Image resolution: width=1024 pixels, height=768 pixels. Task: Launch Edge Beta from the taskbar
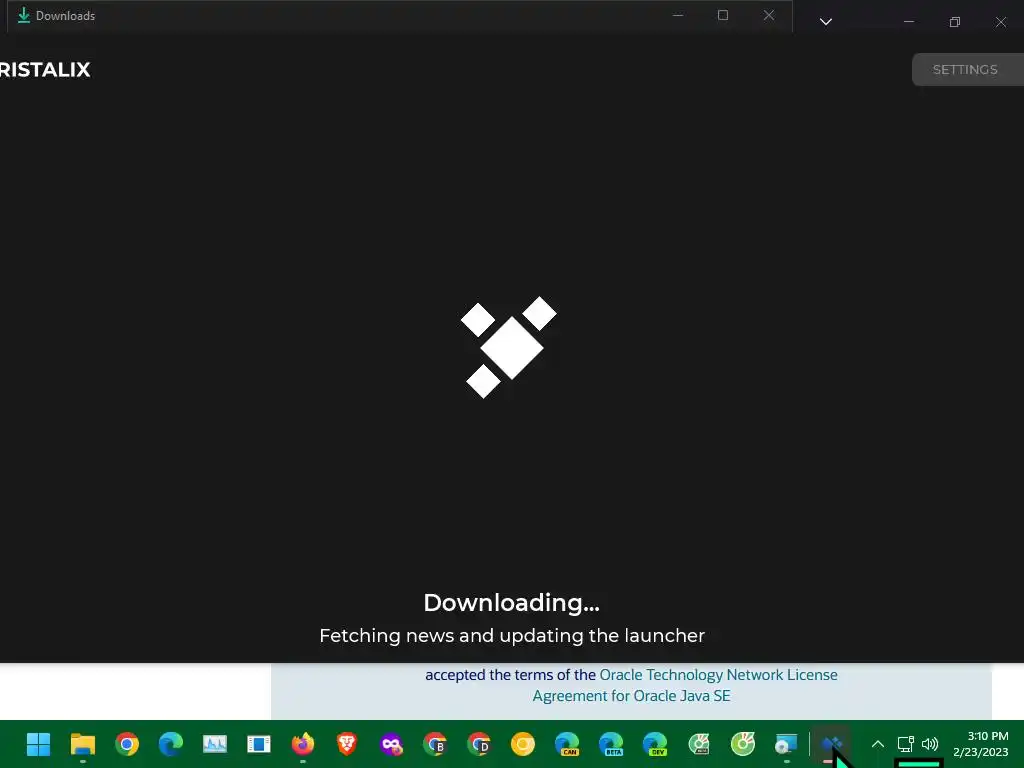[x=611, y=744]
